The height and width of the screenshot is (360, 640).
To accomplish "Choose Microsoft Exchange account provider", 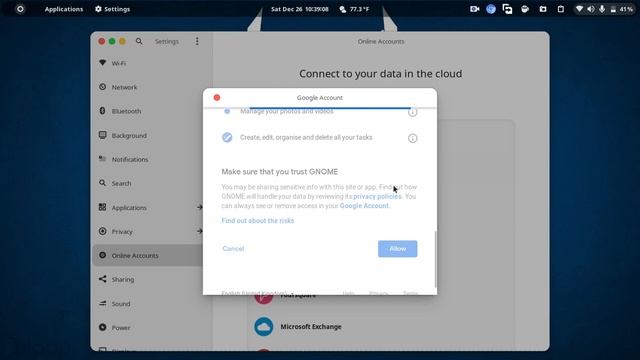I will pyautogui.click(x=380, y=327).
